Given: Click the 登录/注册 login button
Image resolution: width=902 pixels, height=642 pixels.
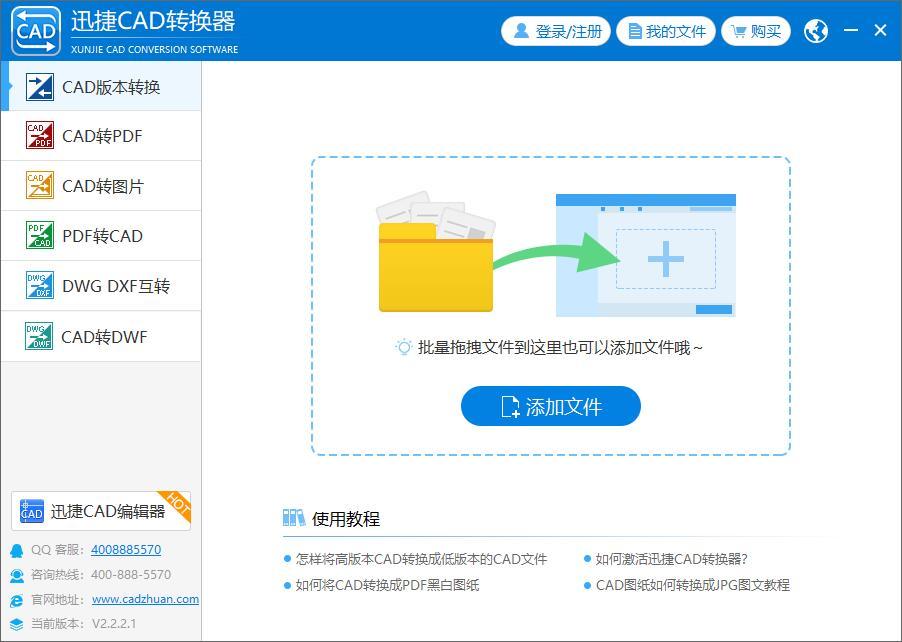Looking at the screenshot, I should click(x=556, y=30).
